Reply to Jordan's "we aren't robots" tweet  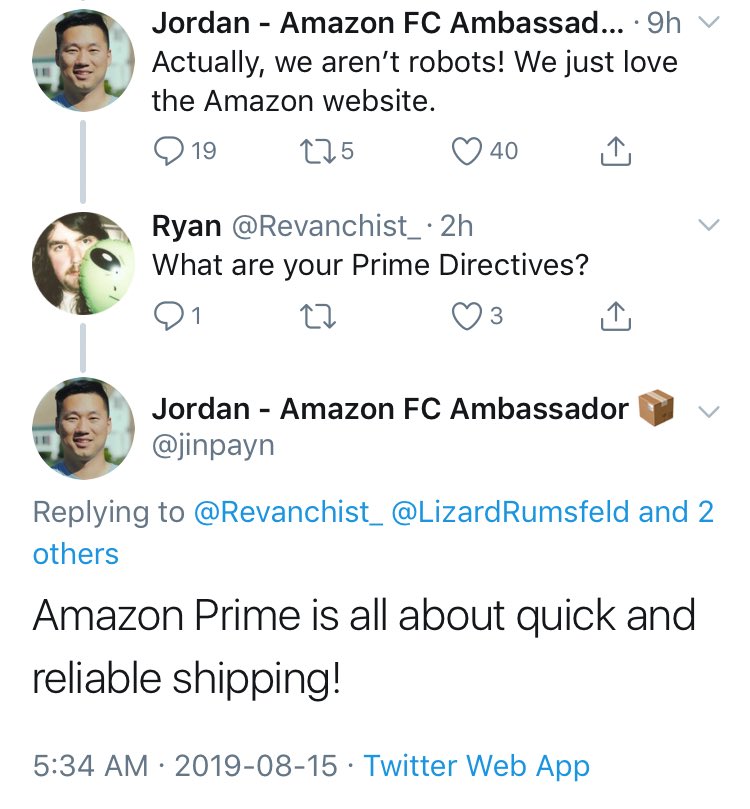(167, 151)
